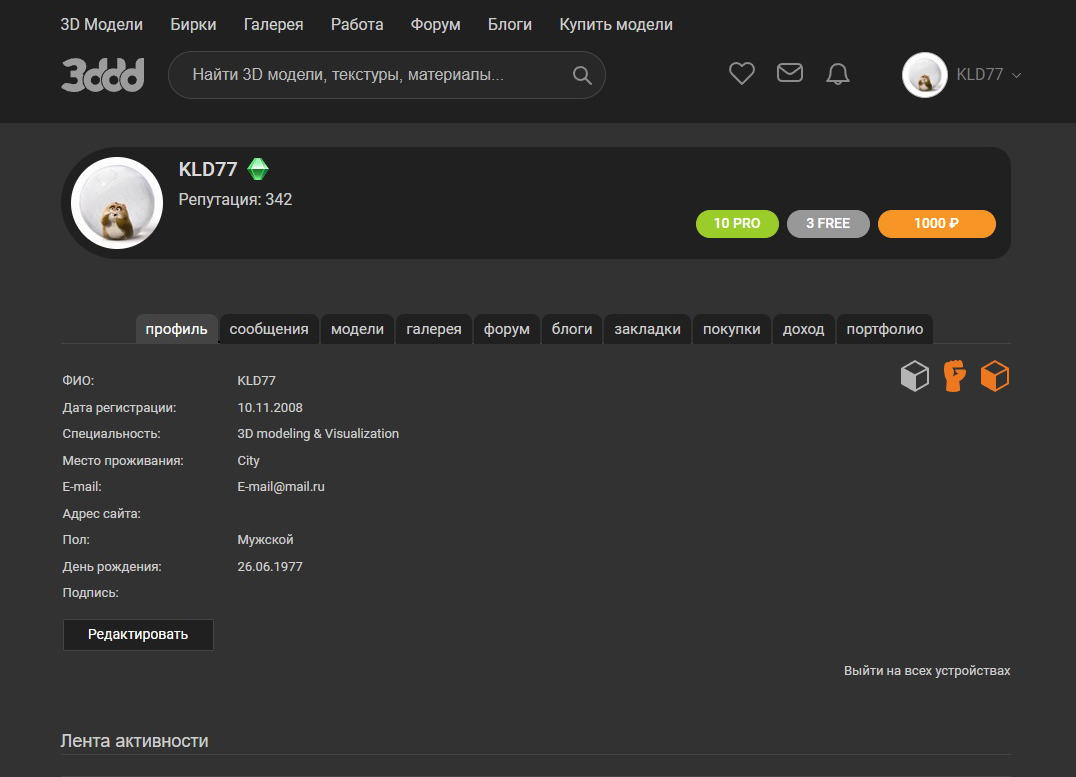
Task: Click the large hamster profile avatar
Action: point(117,203)
